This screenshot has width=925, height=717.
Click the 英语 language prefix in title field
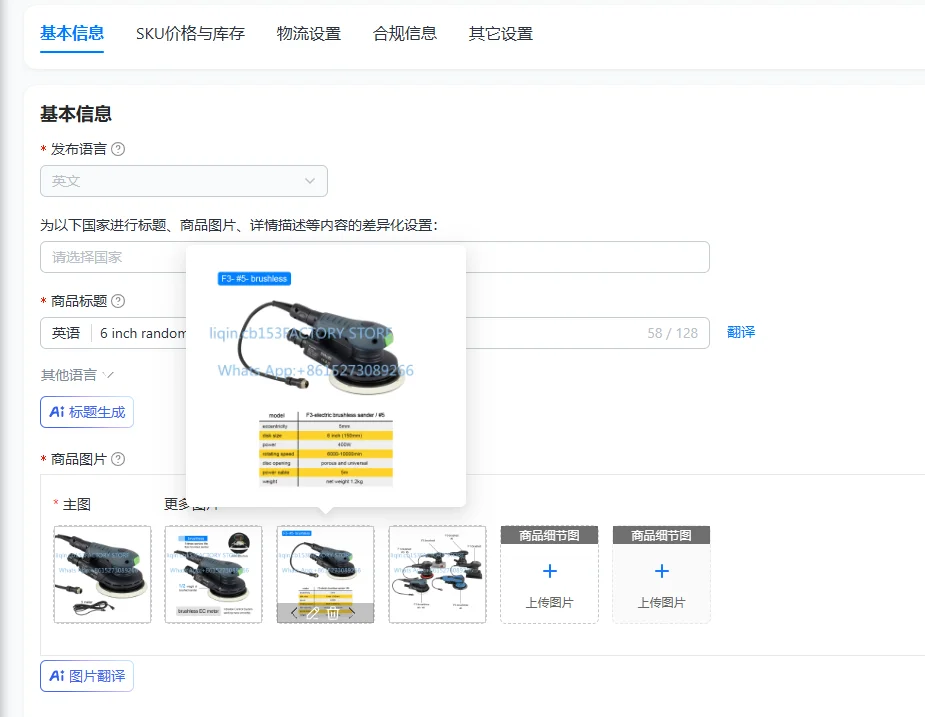coord(66,333)
